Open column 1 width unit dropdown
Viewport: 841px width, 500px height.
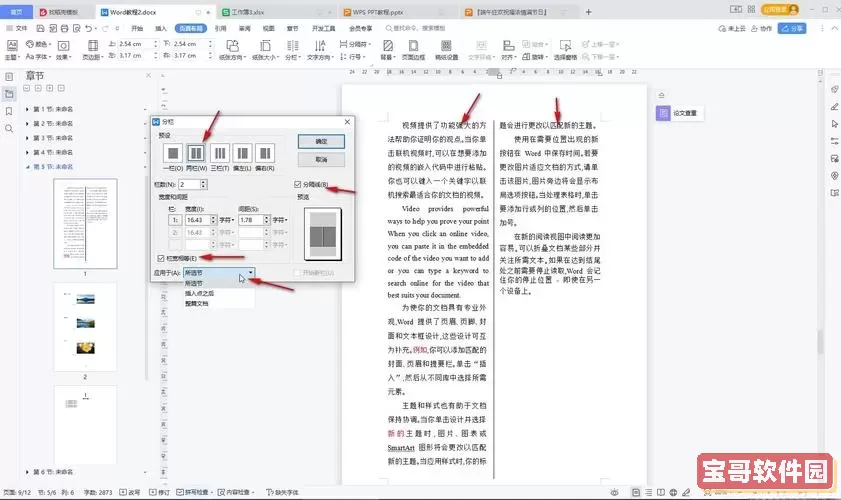[226, 220]
